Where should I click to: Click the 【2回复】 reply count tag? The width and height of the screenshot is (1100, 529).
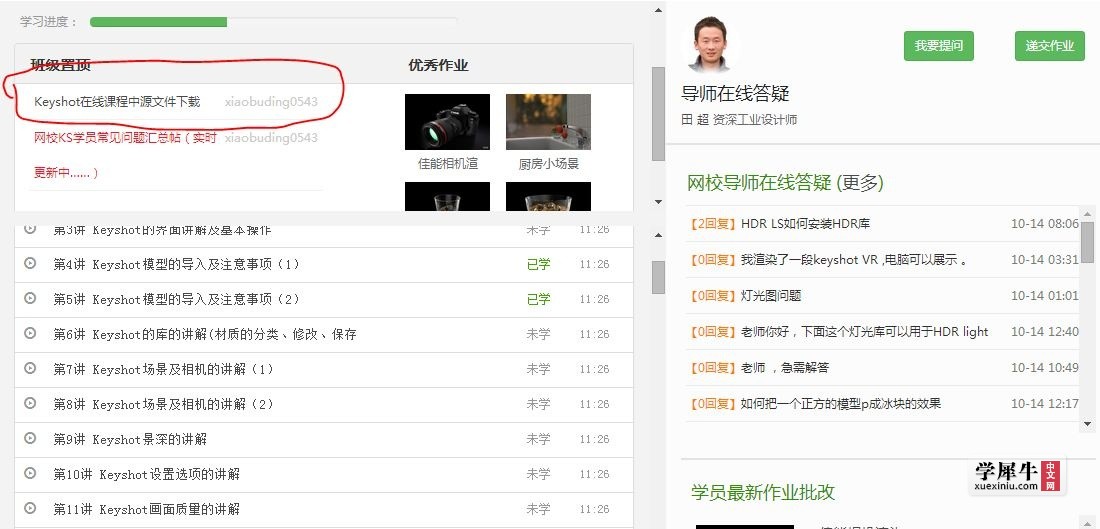[x=713, y=224]
